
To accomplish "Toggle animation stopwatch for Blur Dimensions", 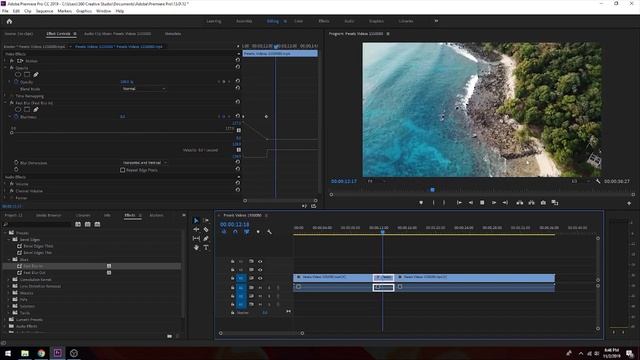I will [x=16, y=162].
